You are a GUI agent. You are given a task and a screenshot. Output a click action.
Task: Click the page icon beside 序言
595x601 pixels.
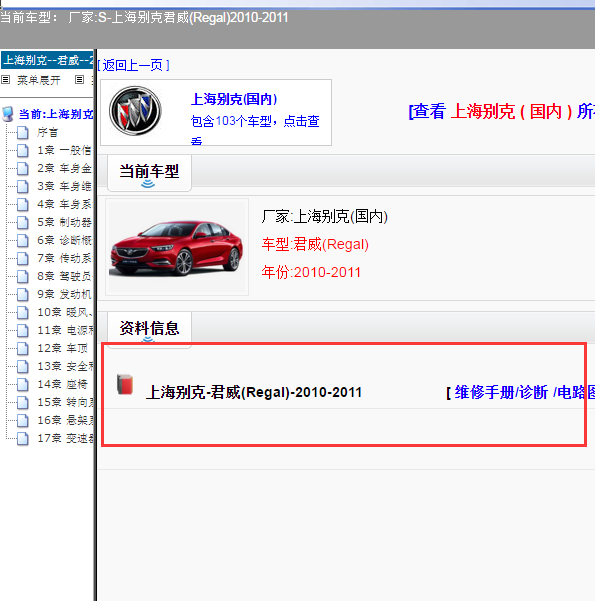click(x=23, y=133)
